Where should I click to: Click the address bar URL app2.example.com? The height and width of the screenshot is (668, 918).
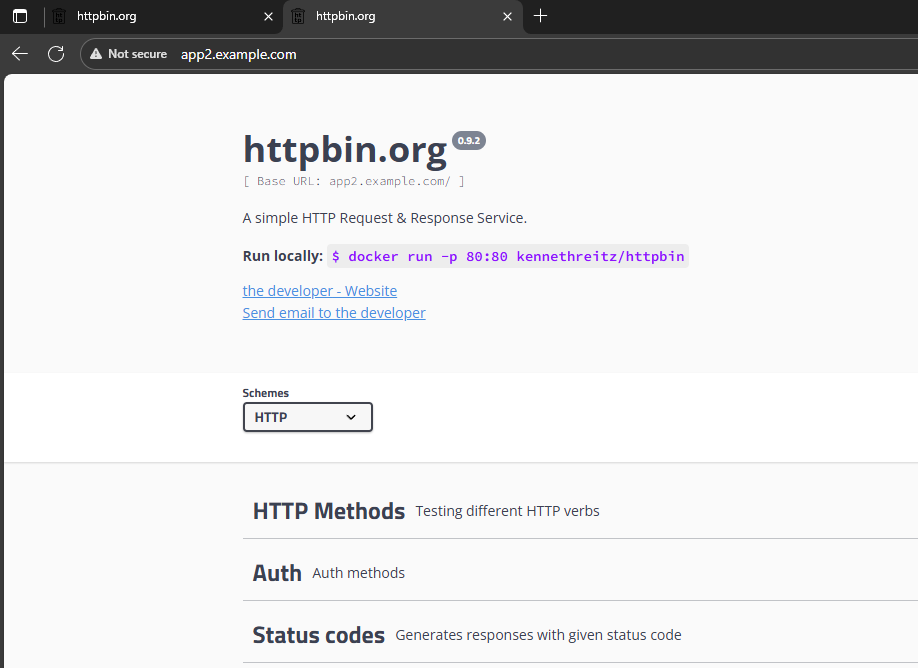pyautogui.click(x=238, y=54)
